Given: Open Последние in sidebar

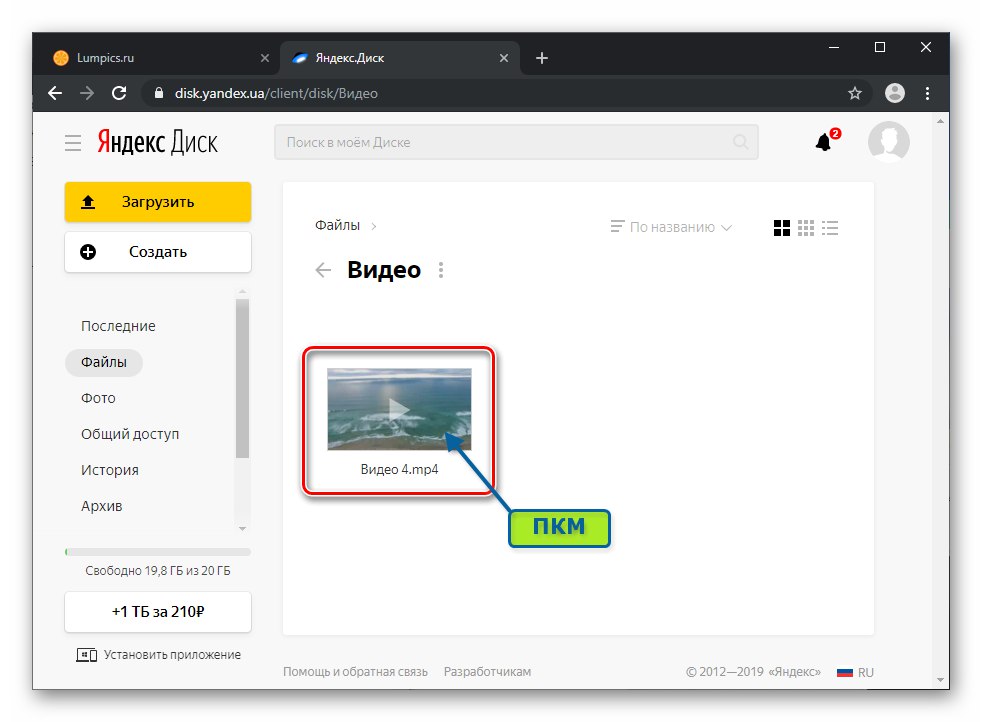Looking at the screenshot, I should tap(118, 326).
